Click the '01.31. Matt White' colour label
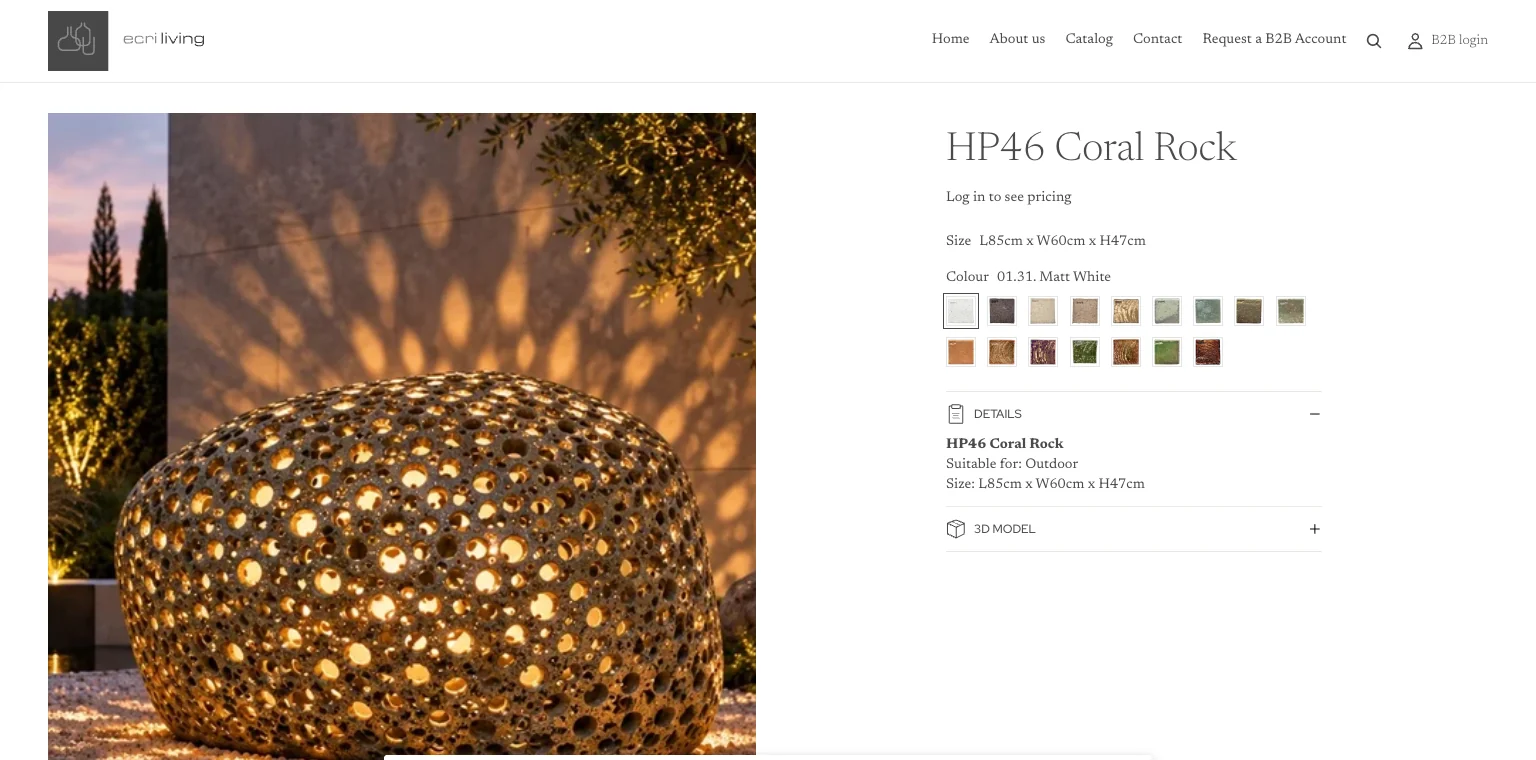This screenshot has width=1536, height=760. (1054, 277)
